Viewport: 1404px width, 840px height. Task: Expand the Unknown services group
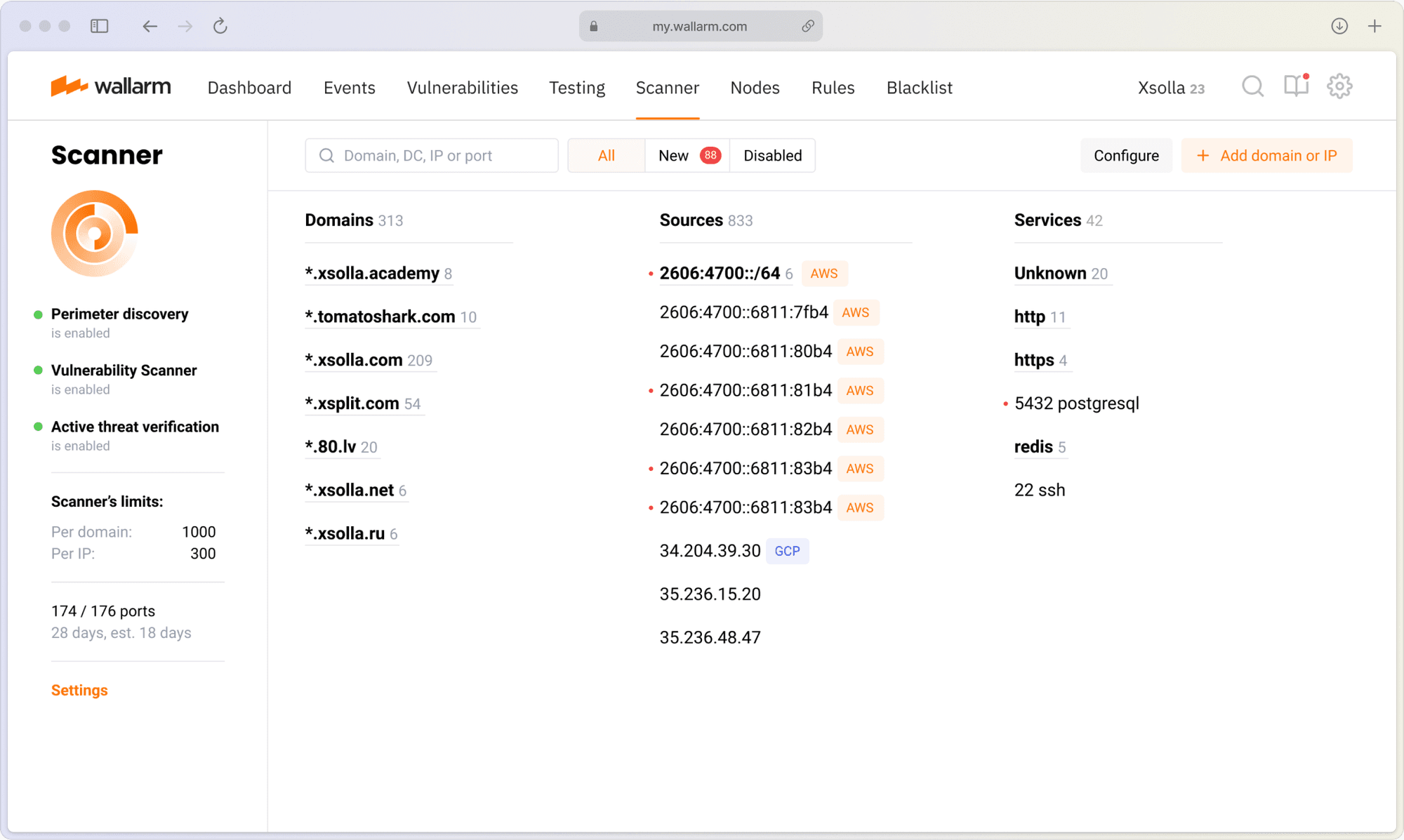point(1050,274)
